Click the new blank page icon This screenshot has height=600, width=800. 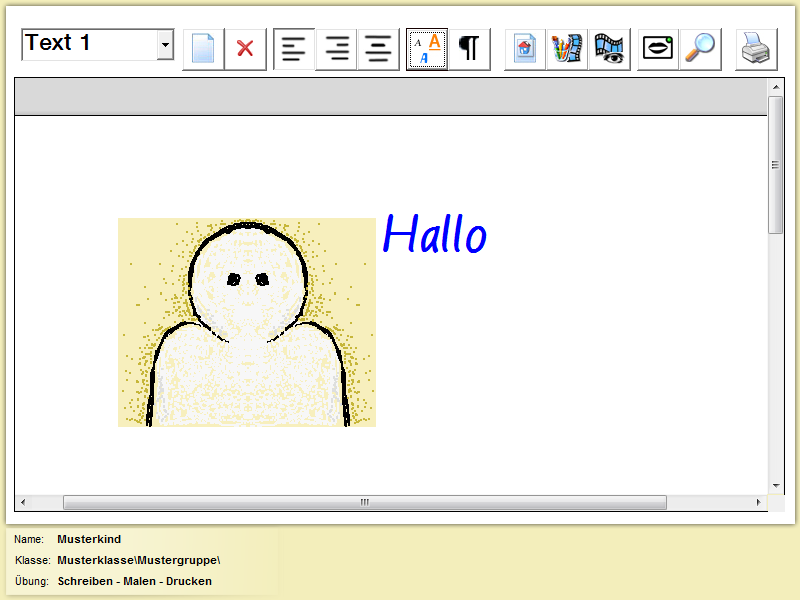[203, 48]
